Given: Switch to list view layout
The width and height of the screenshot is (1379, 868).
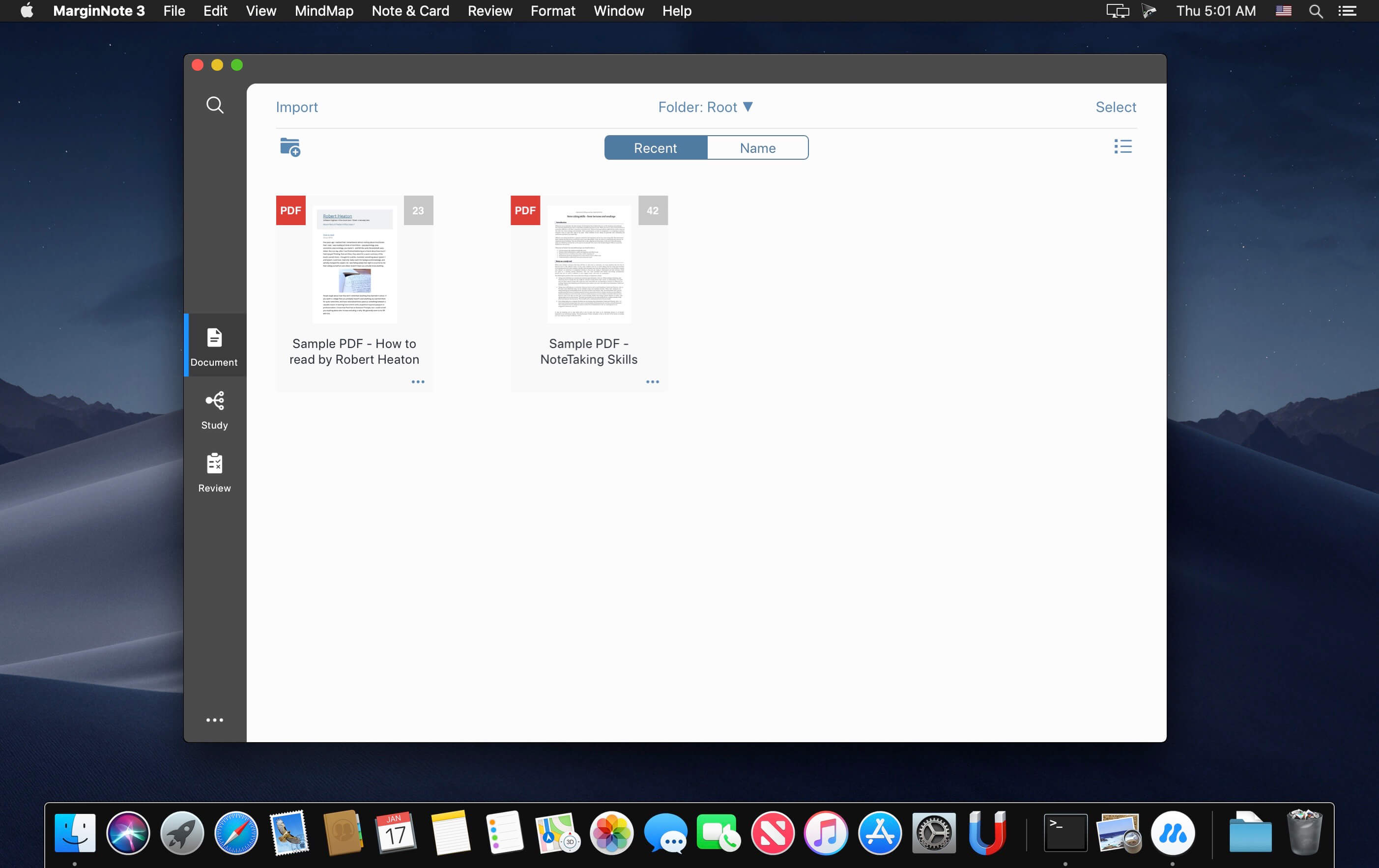Looking at the screenshot, I should 1122,146.
